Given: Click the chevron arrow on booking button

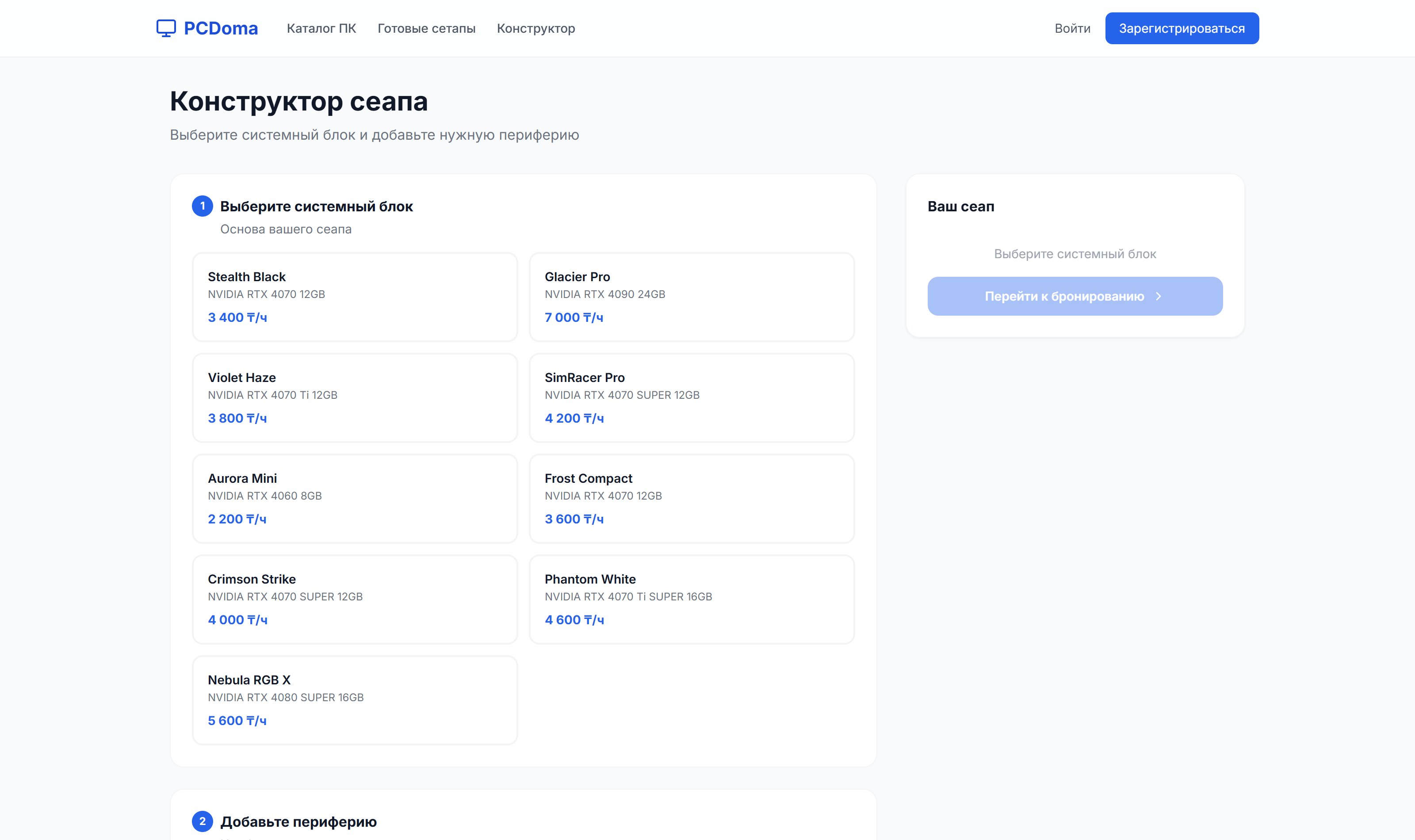Looking at the screenshot, I should click(1158, 296).
